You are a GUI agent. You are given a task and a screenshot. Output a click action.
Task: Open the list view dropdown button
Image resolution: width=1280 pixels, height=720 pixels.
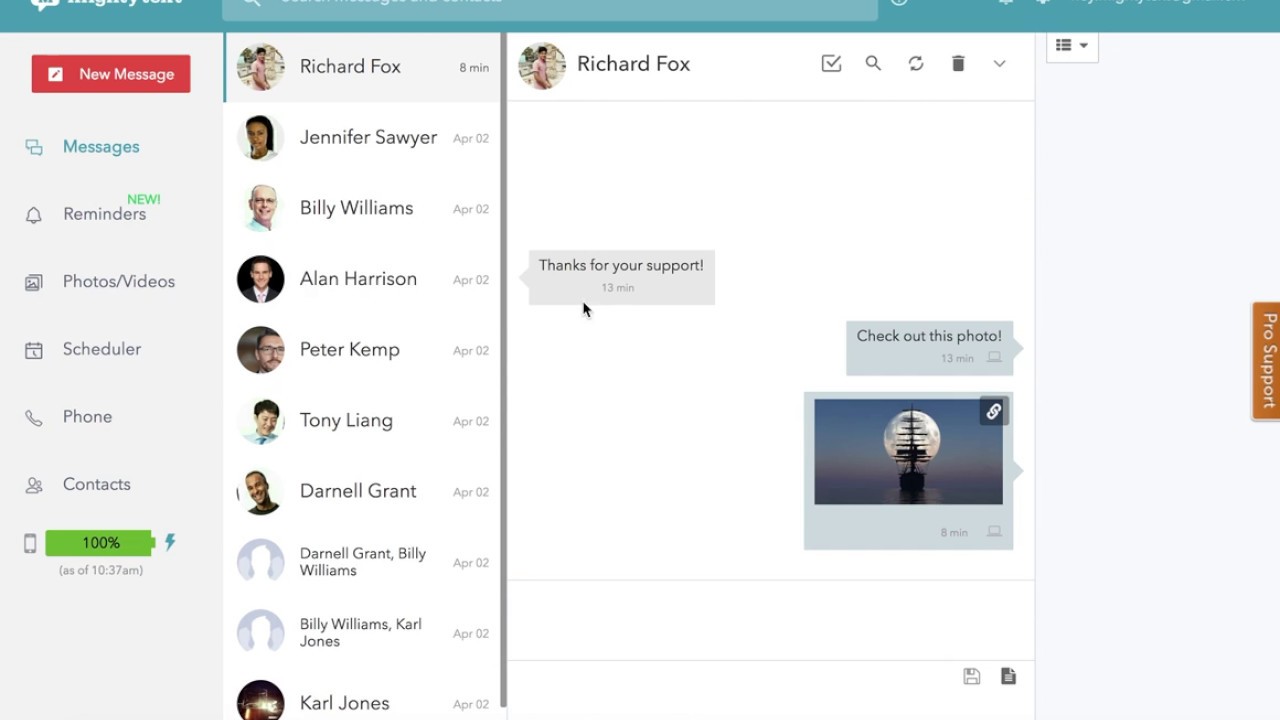point(1072,46)
